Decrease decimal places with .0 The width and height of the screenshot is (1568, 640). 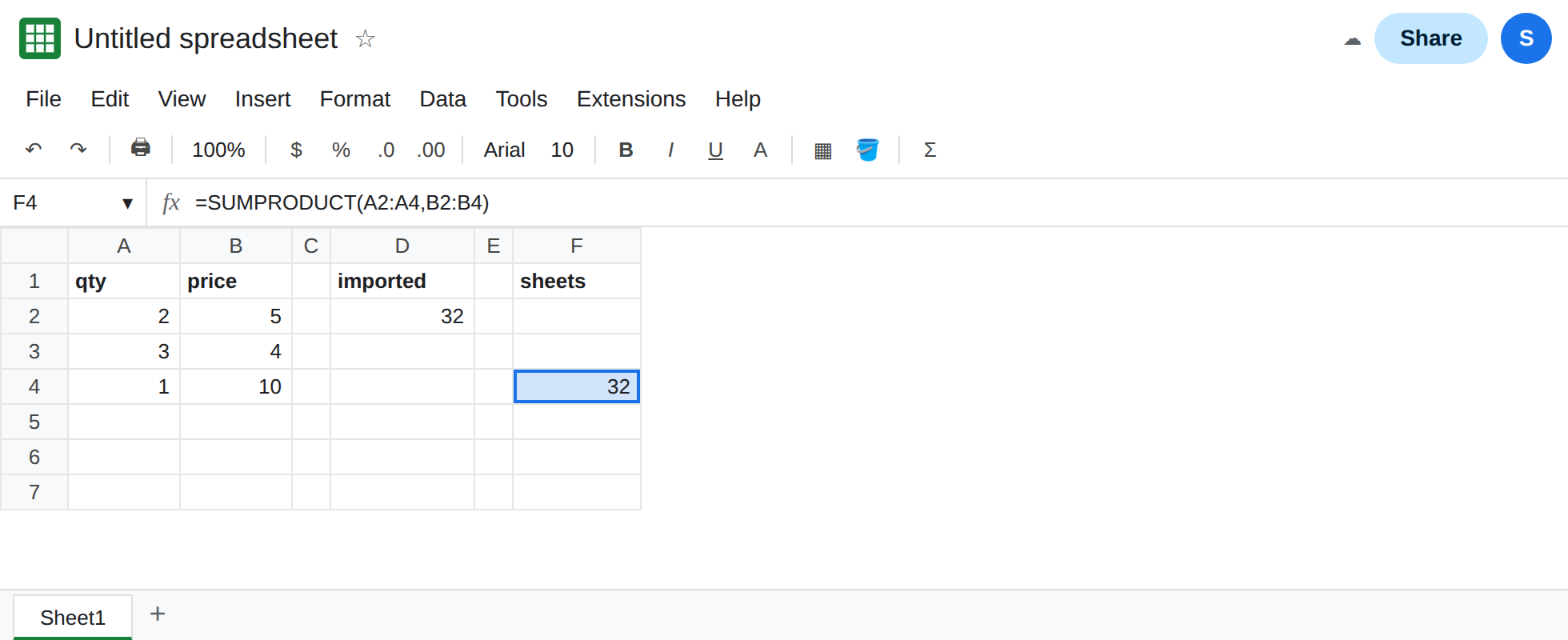(386, 150)
